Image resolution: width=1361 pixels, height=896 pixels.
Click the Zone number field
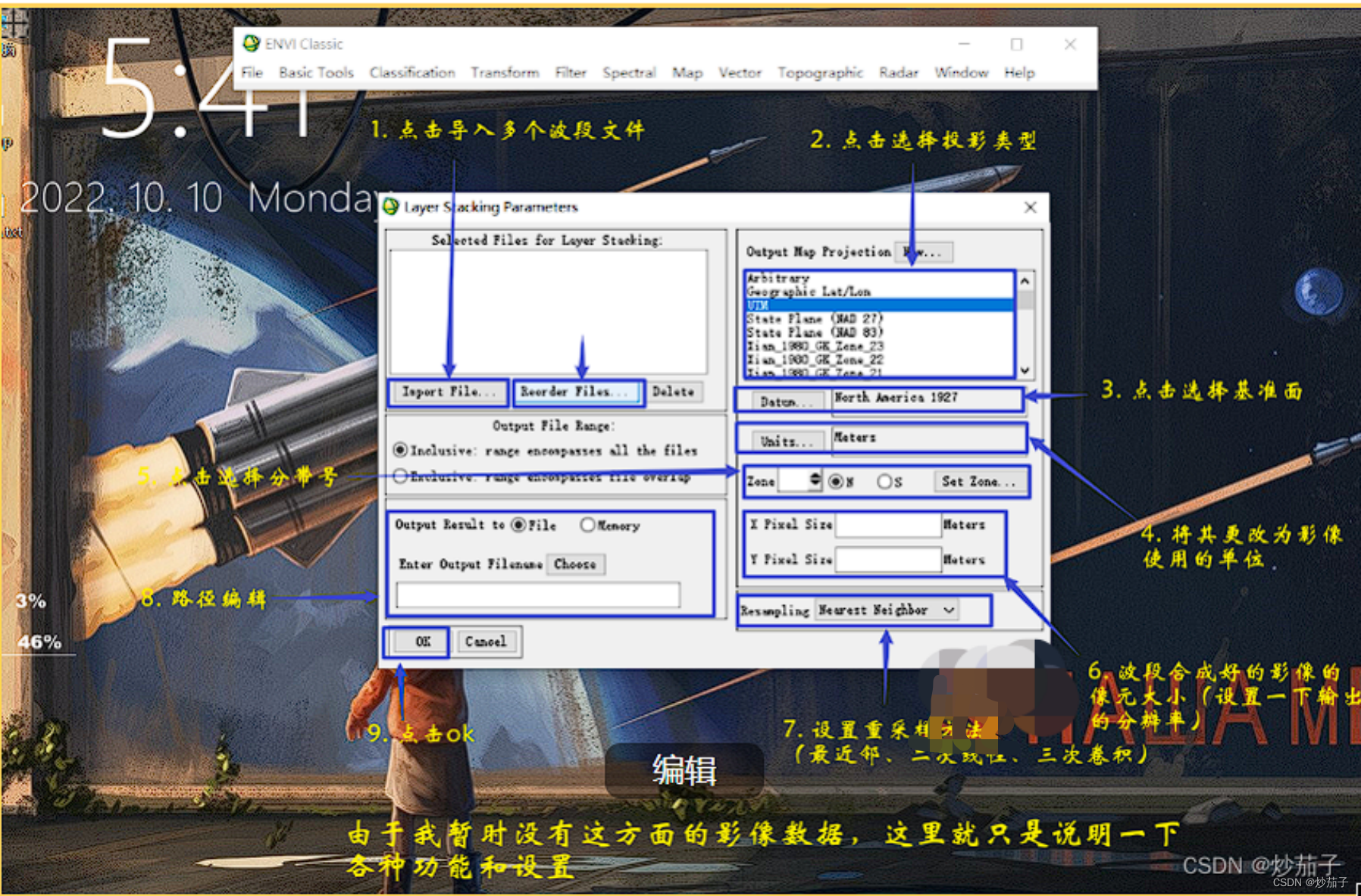793,480
